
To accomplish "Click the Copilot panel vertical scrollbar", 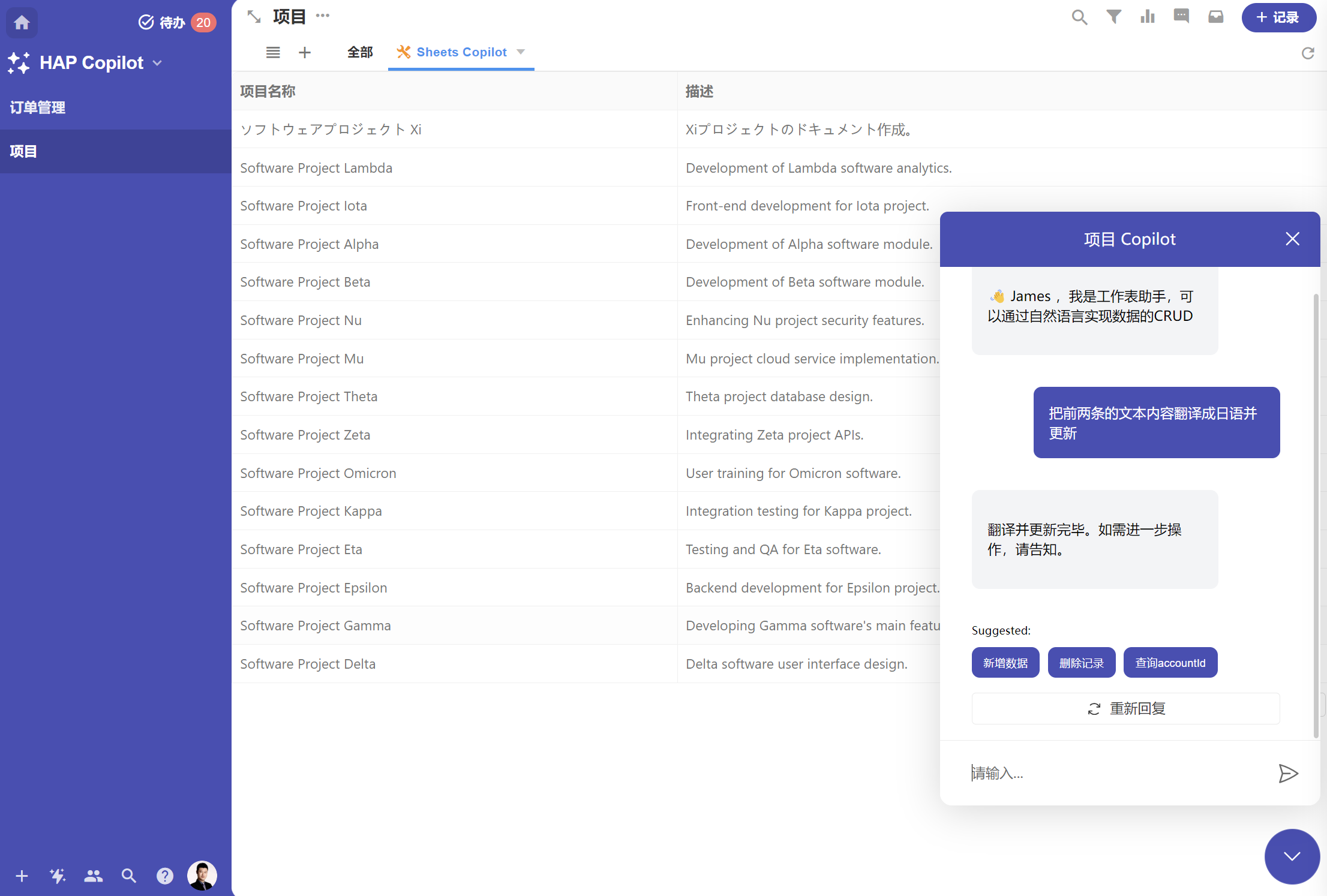I will (x=1316, y=516).
